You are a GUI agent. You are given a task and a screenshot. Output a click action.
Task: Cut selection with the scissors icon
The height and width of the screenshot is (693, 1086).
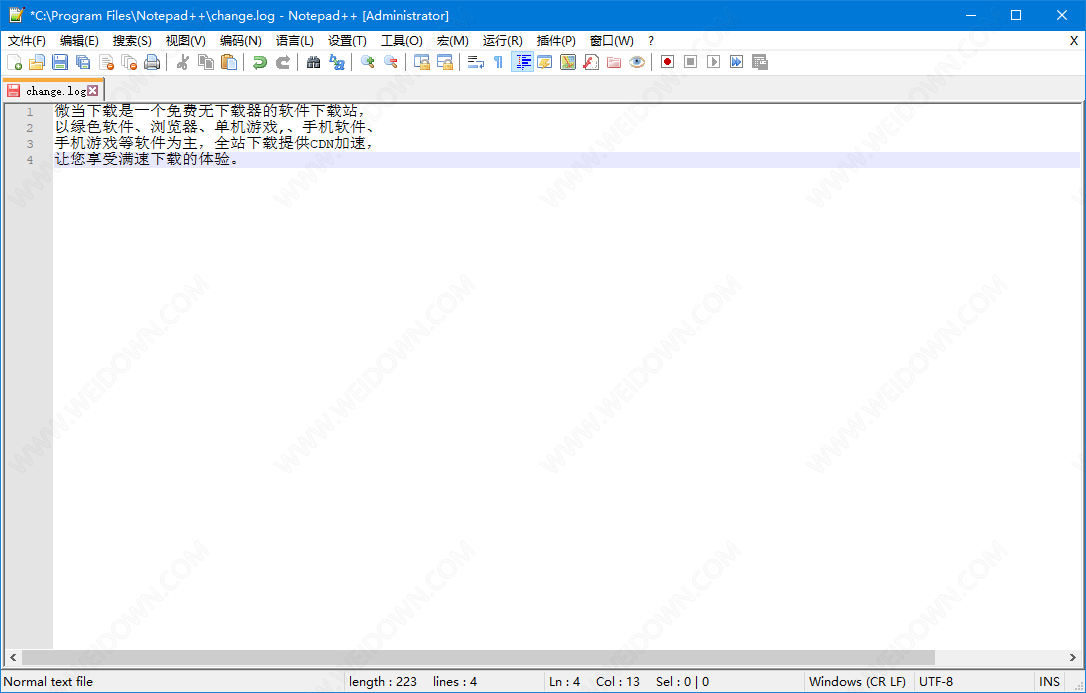[x=183, y=62]
